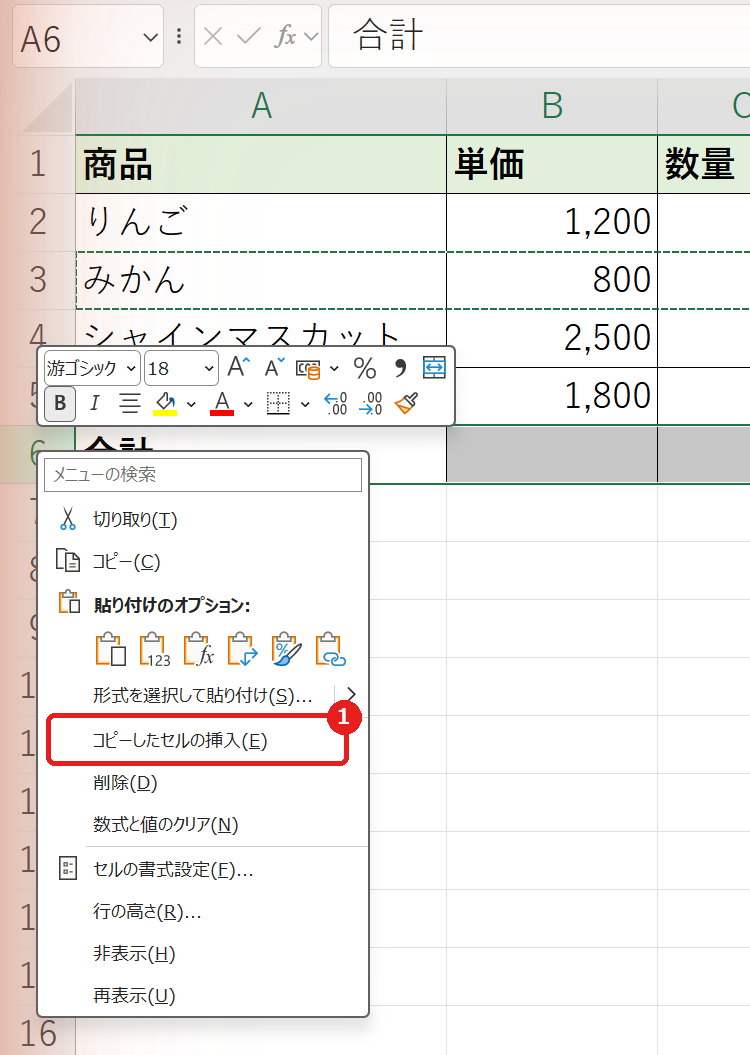Increase decimal places icon
The height and width of the screenshot is (1055, 750).
point(336,403)
